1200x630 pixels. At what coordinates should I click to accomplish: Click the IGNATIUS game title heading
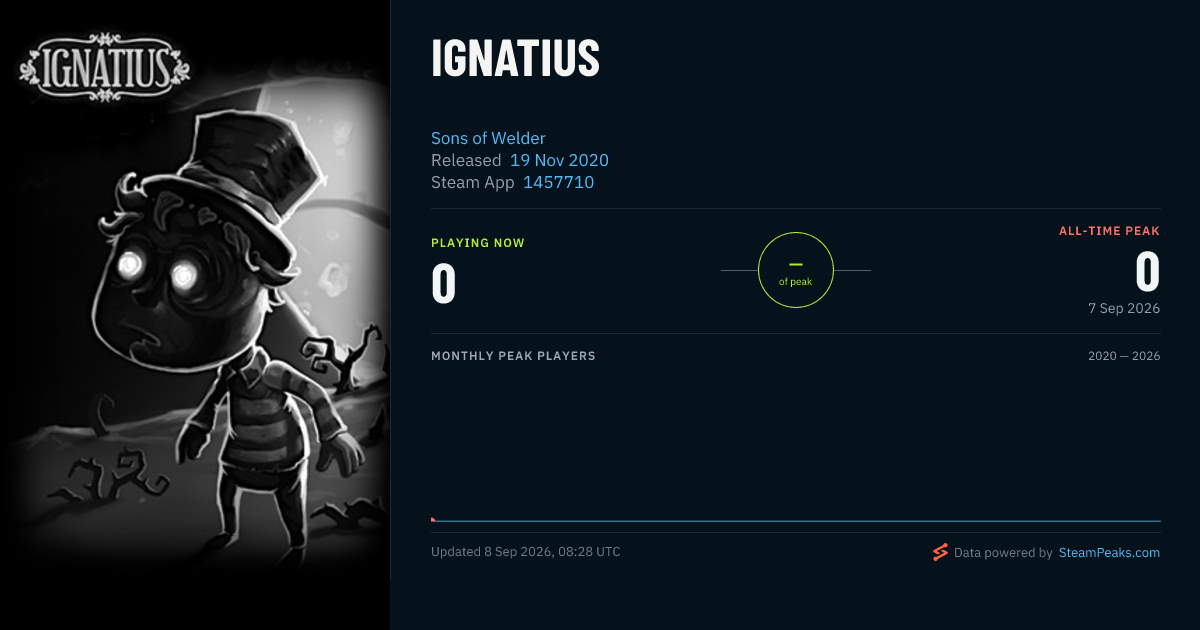(515, 59)
